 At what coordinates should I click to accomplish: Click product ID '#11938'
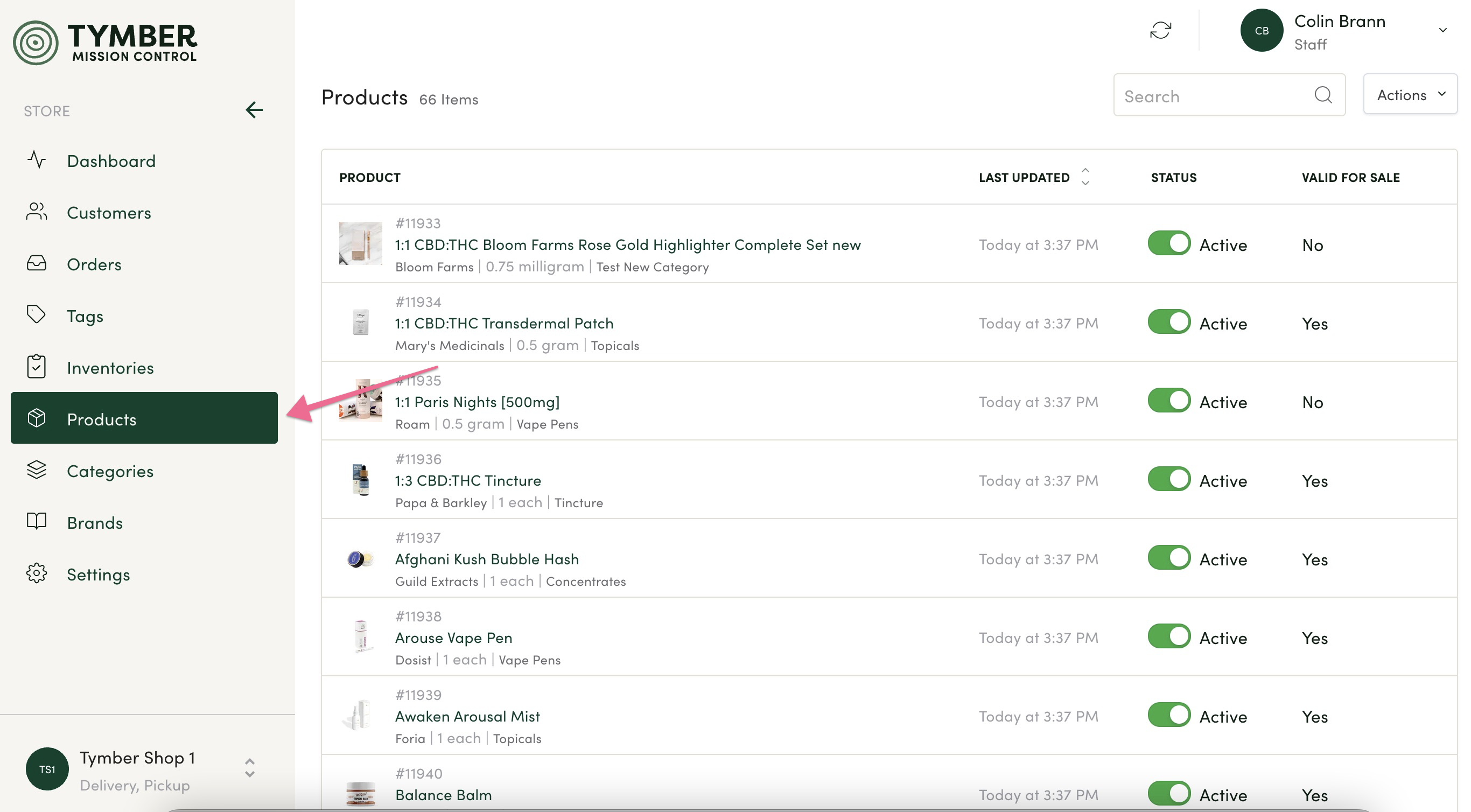coord(418,616)
